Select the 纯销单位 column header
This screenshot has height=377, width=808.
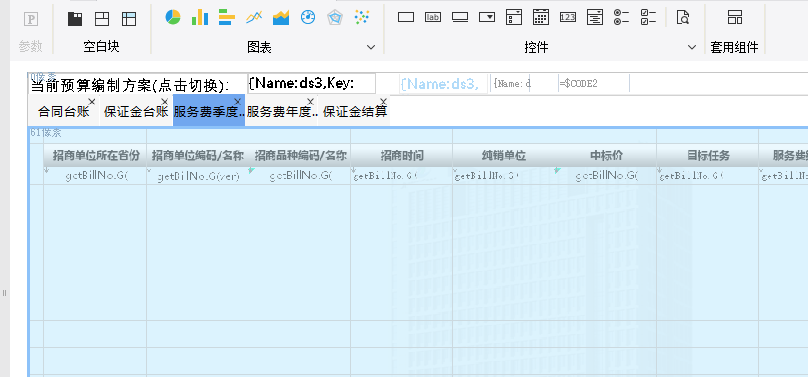(x=504, y=155)
